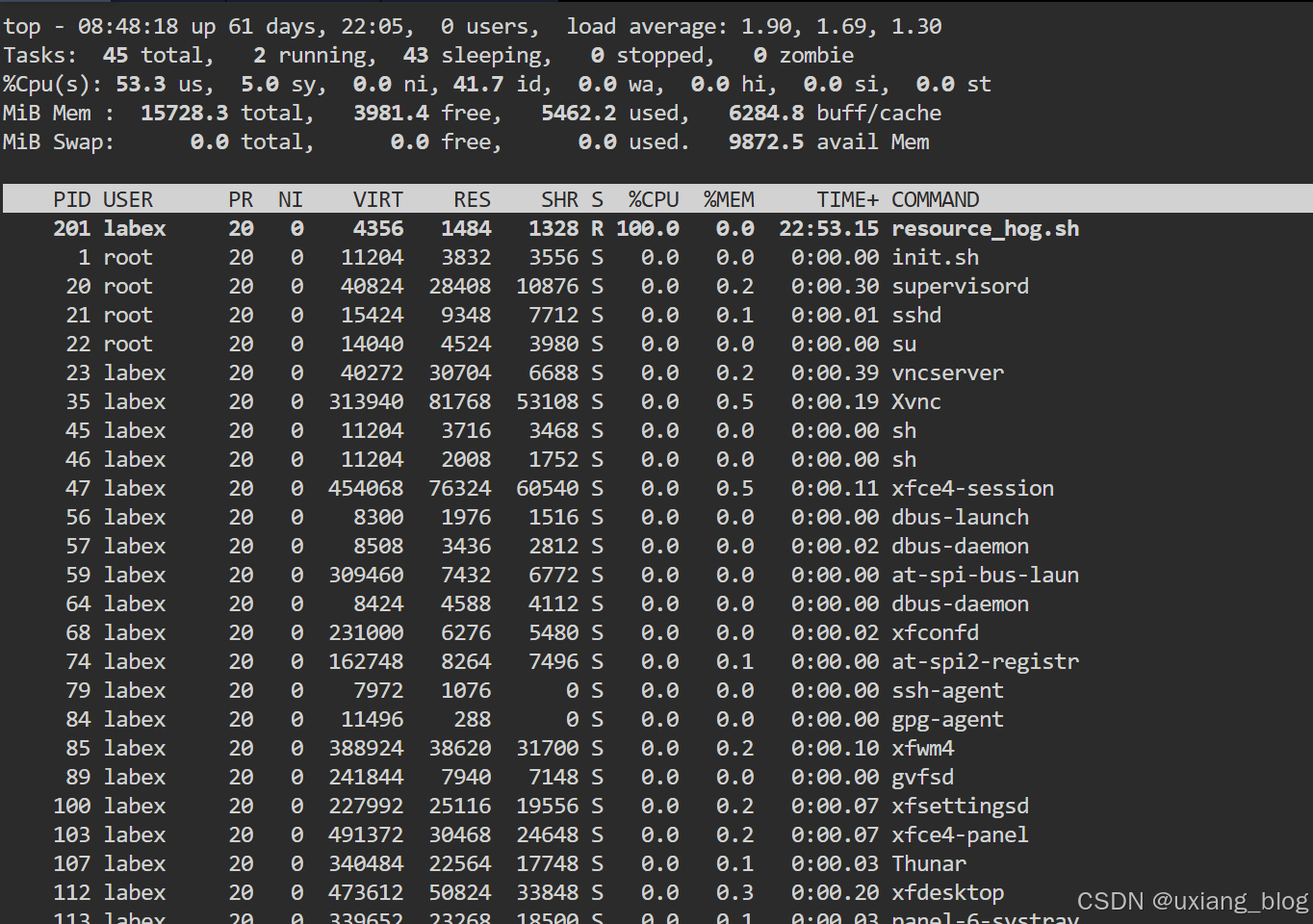Viewport: 1313px width, 924px height.
Task: Click the 454068 VIRT value for xfce4-session
Action: pyautogui.click(x=366, y=489)
